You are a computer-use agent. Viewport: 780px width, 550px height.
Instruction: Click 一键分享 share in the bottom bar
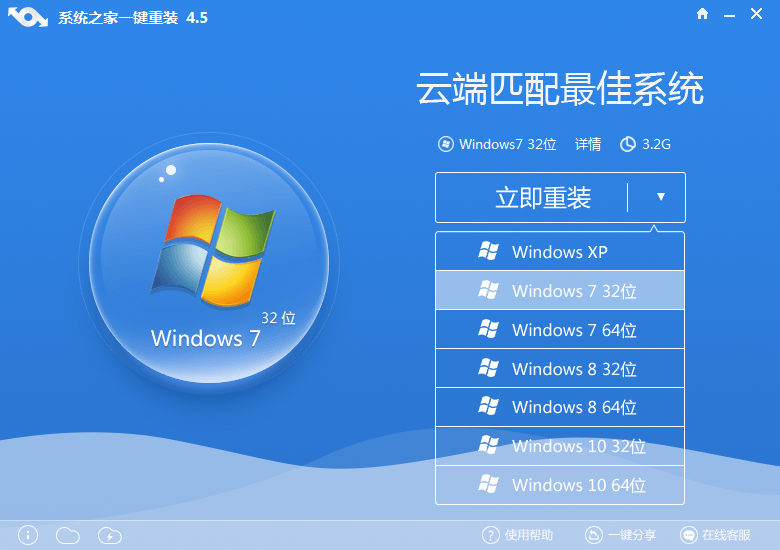click(x=618, y=535)
